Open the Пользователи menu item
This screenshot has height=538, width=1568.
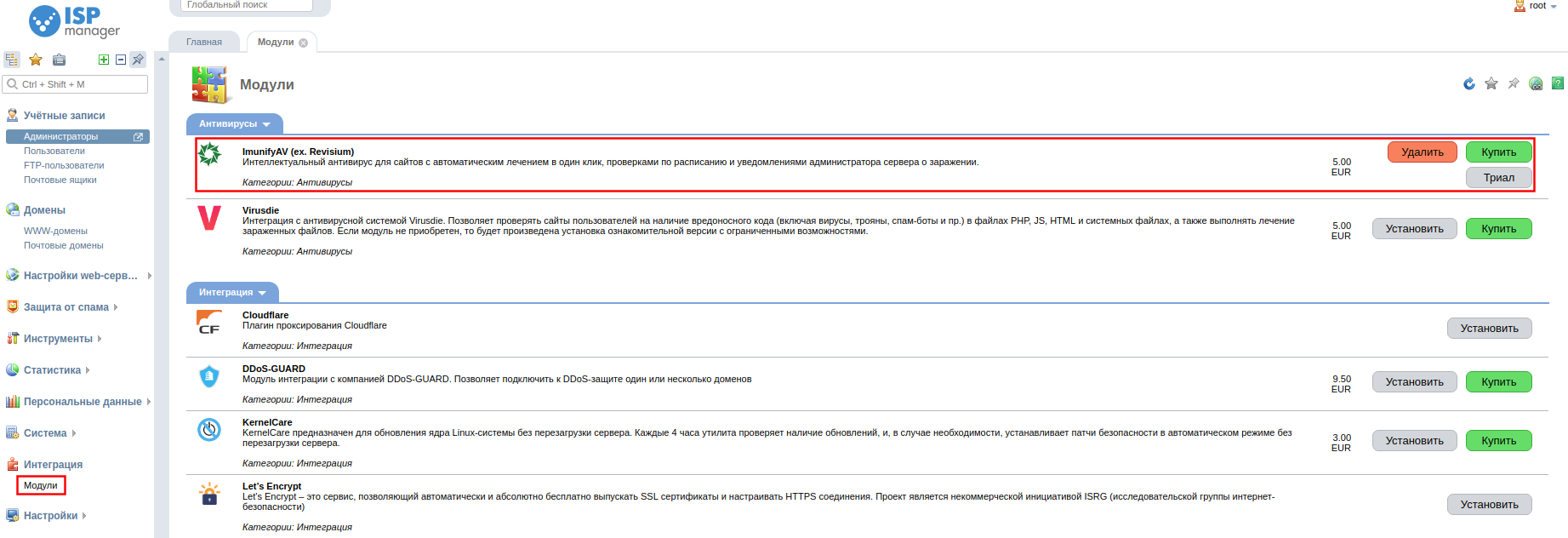[54, 152]
